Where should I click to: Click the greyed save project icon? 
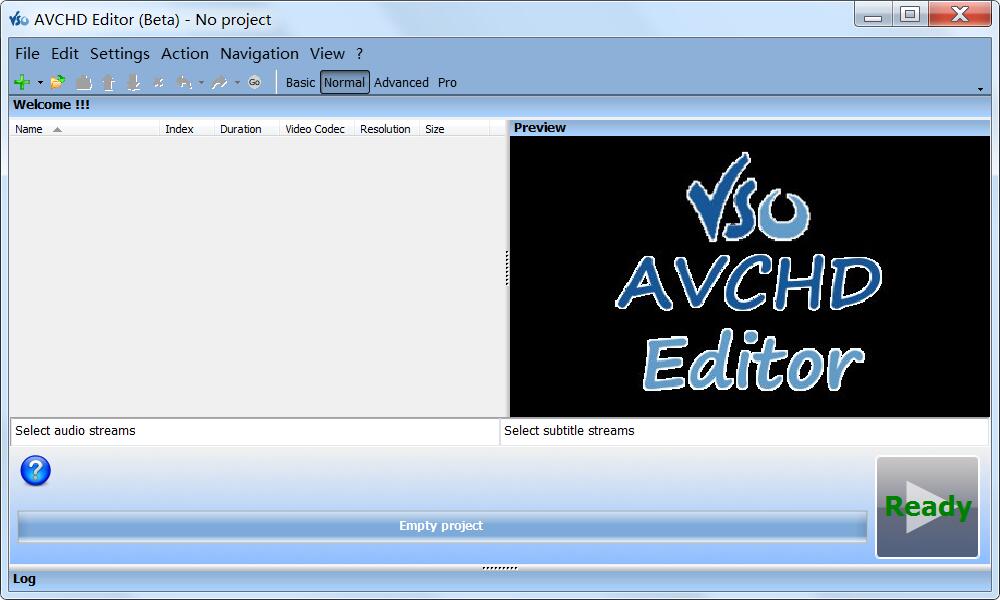84,83
